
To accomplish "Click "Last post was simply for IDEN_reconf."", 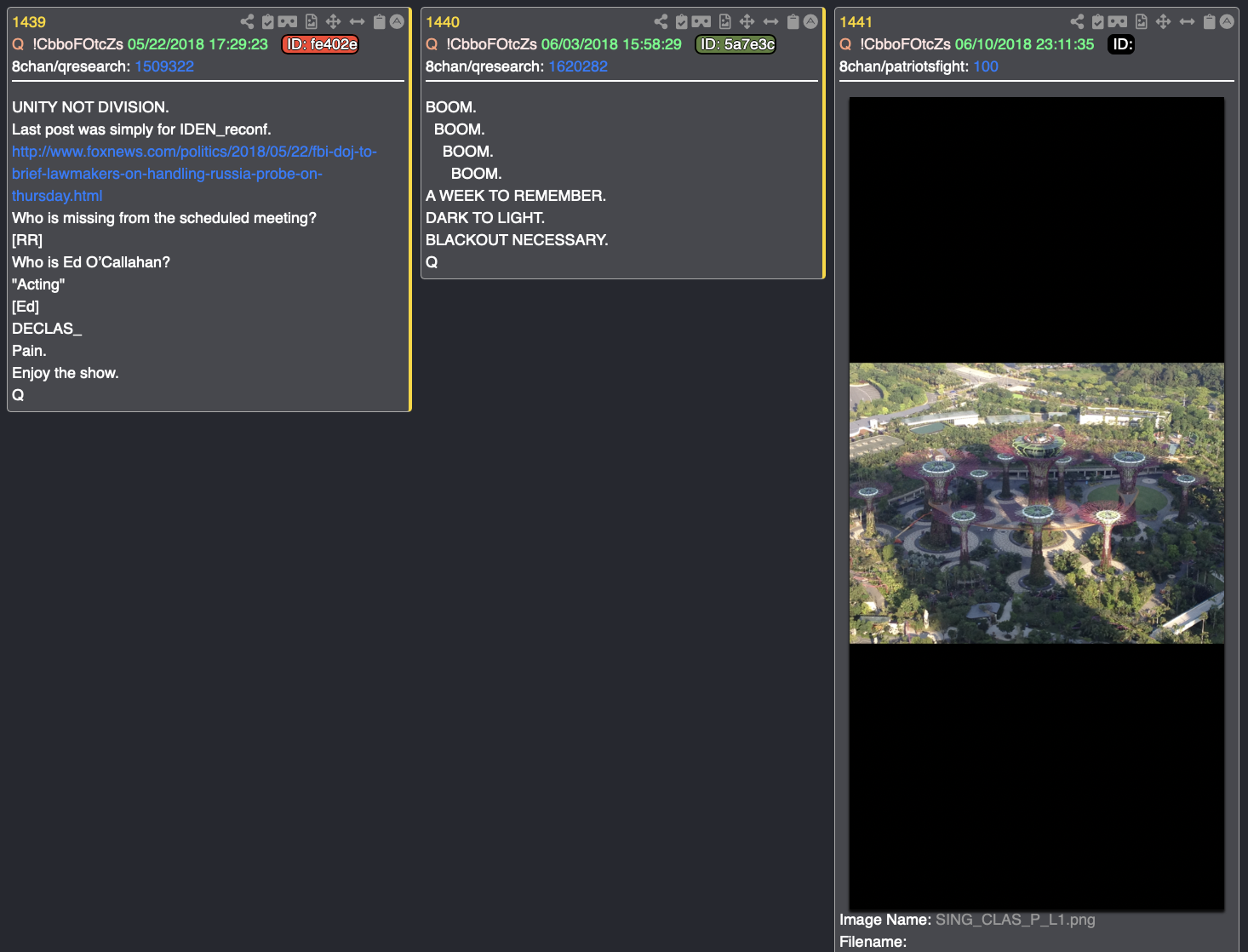I will click(x=141, y=129).
